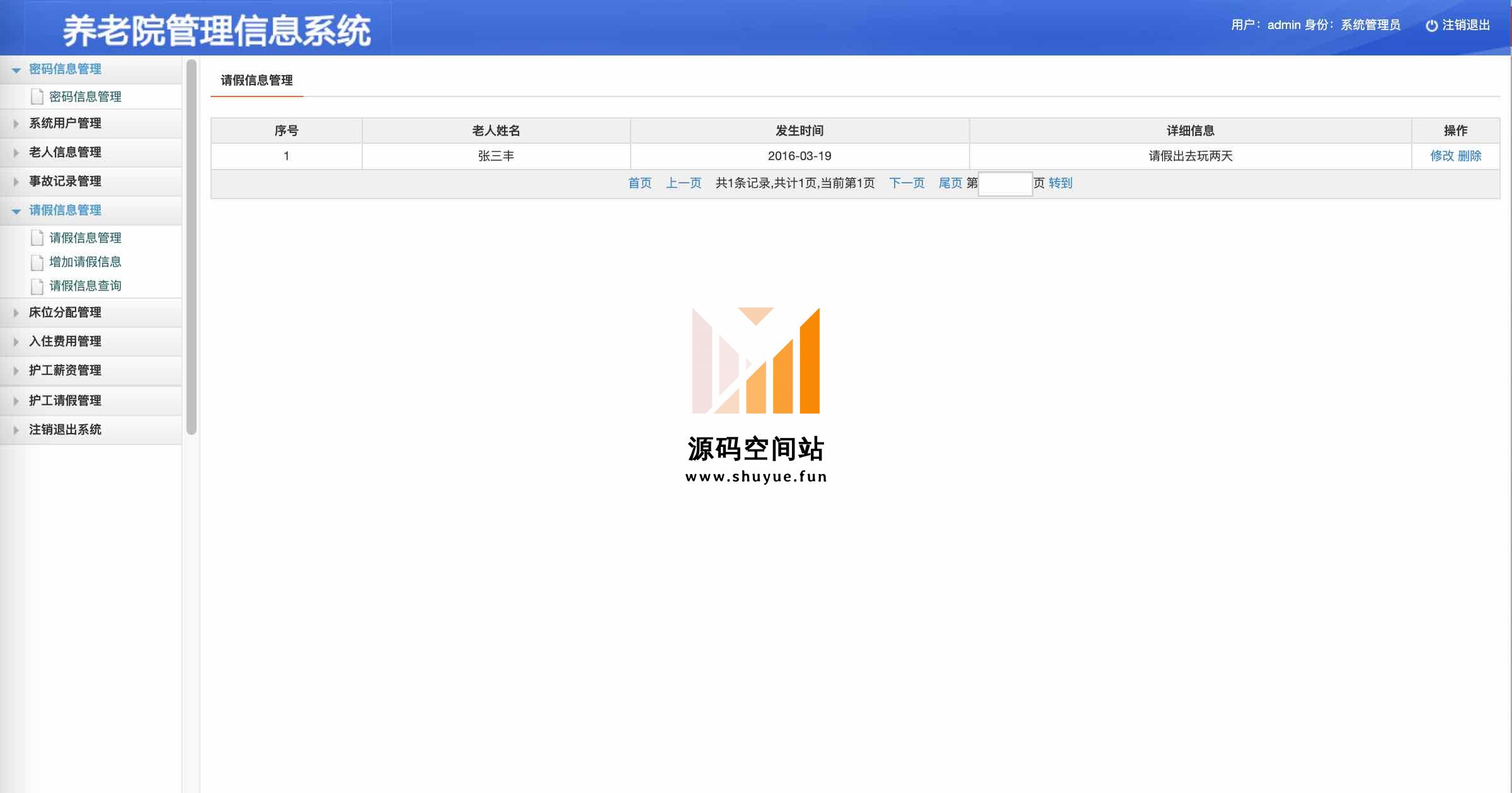Screen dimensions: 1512x793
Task: Click the 操作 column header
Action: point(1455,130)
